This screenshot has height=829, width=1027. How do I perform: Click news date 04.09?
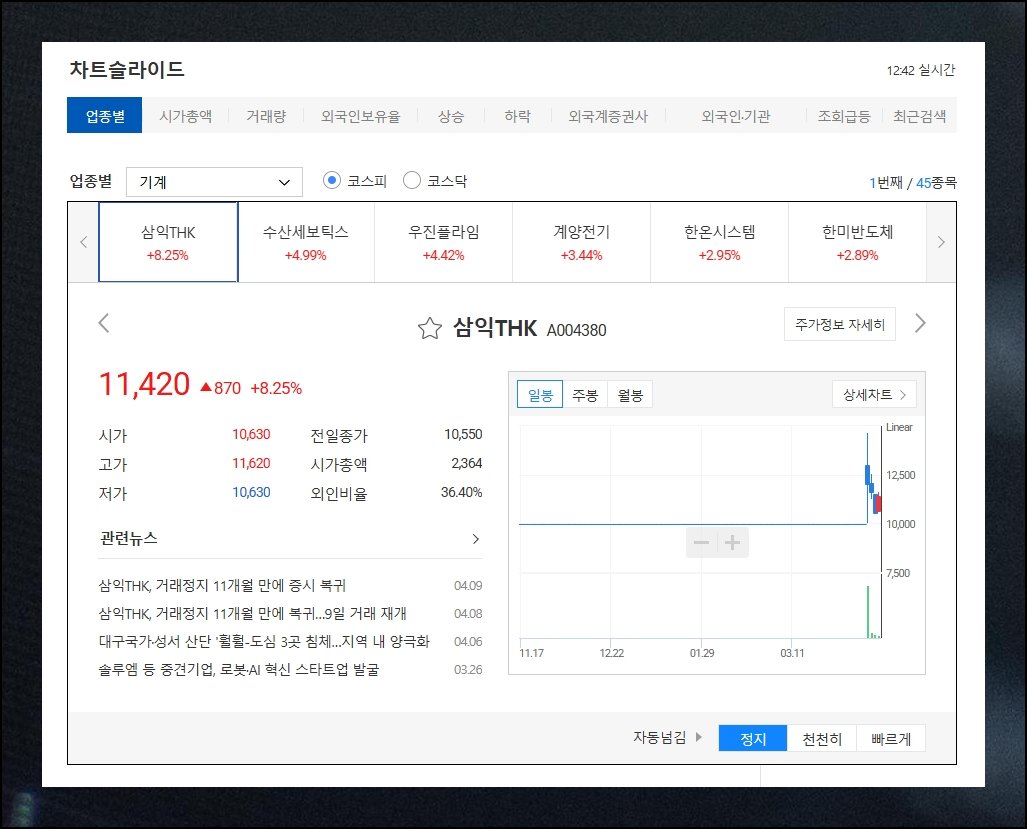(x=468, y=585)
